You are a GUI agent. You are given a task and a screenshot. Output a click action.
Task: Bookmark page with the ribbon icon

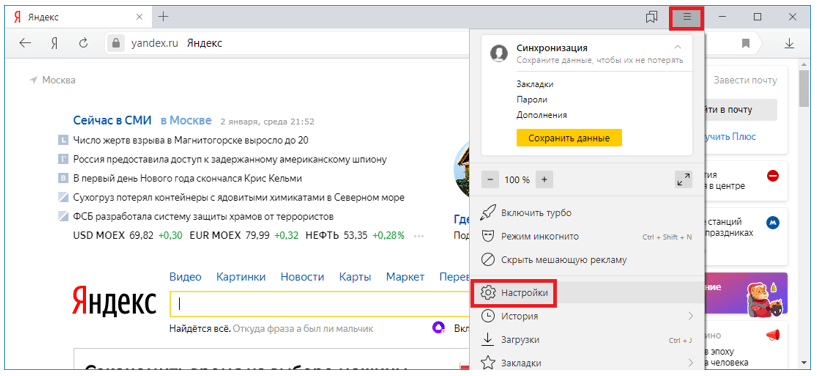tap(746, 43)
